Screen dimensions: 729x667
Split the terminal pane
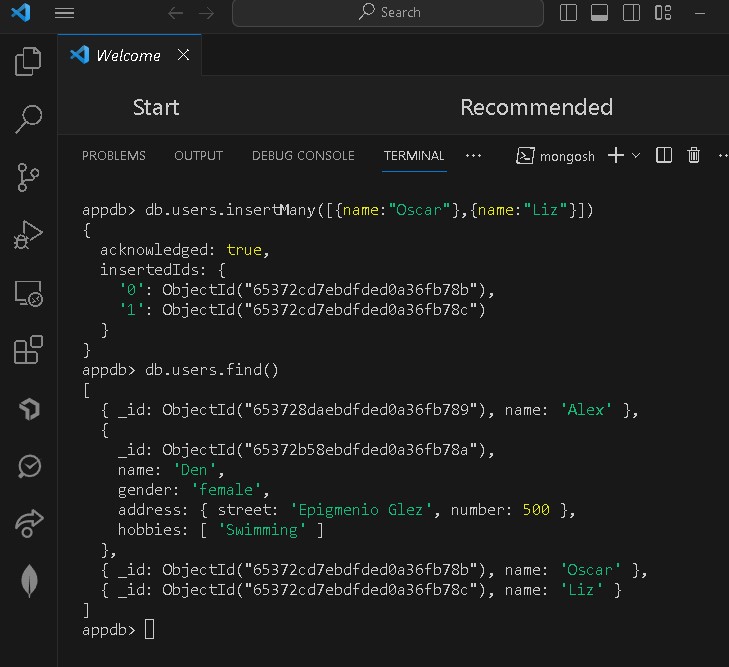(663, 155)
